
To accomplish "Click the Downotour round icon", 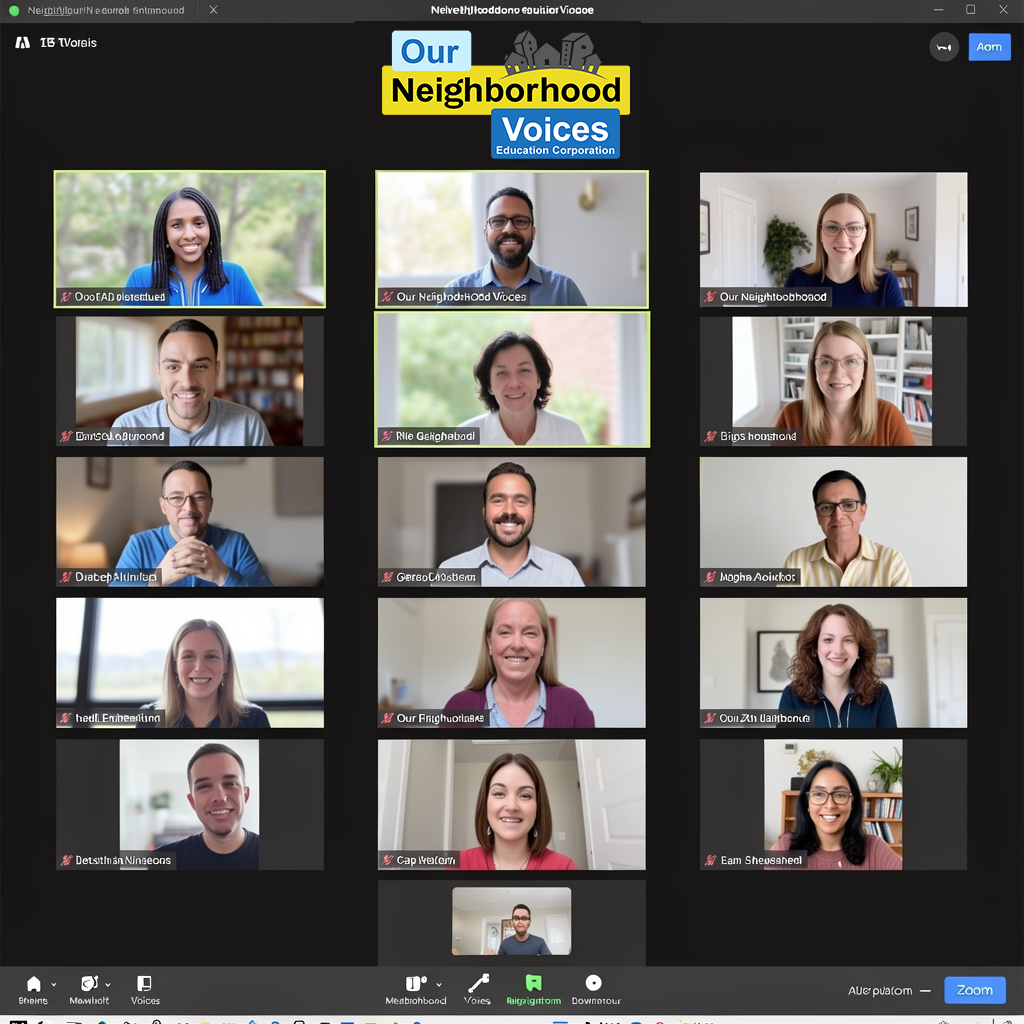I will 593,983.
